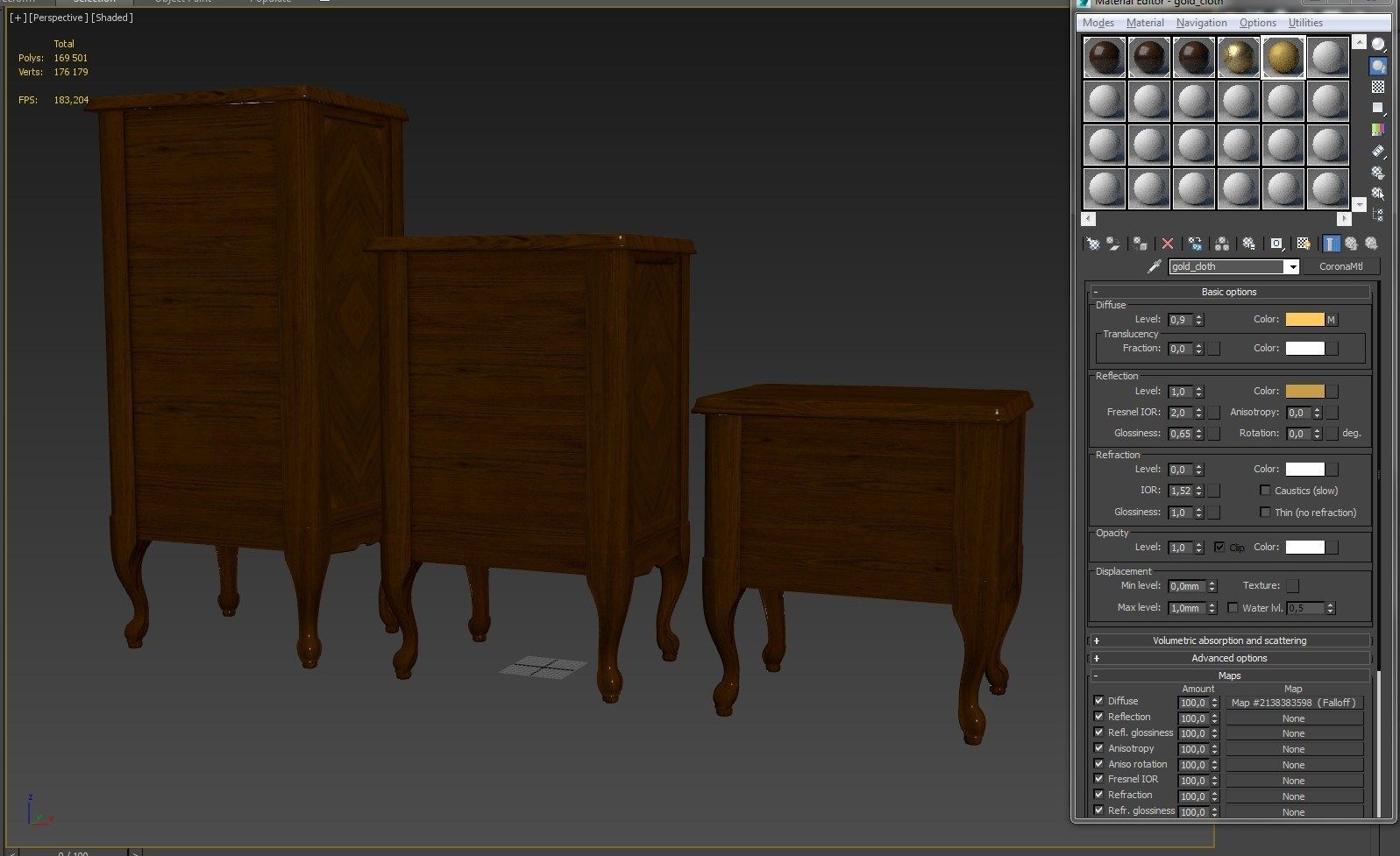Viewport: 1400px width, 856px height.
Task: Uncheck the Diffuse map checkbox
Action: click(1098, 701)
